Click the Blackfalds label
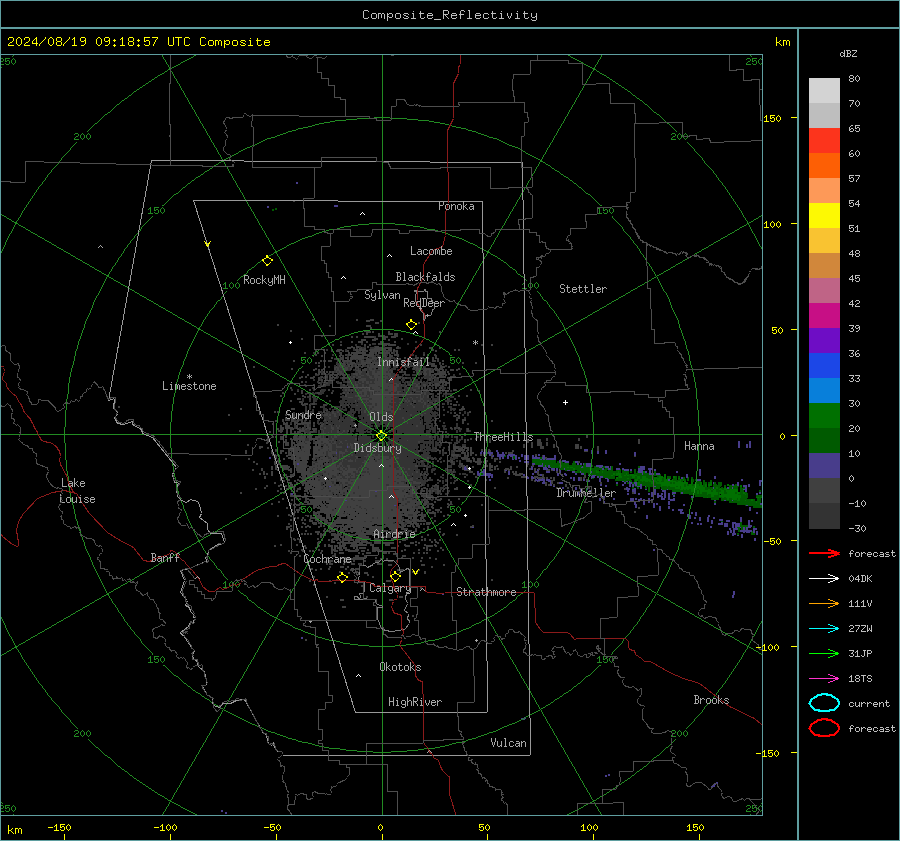The image size is (900, 841). pos(425,277)
